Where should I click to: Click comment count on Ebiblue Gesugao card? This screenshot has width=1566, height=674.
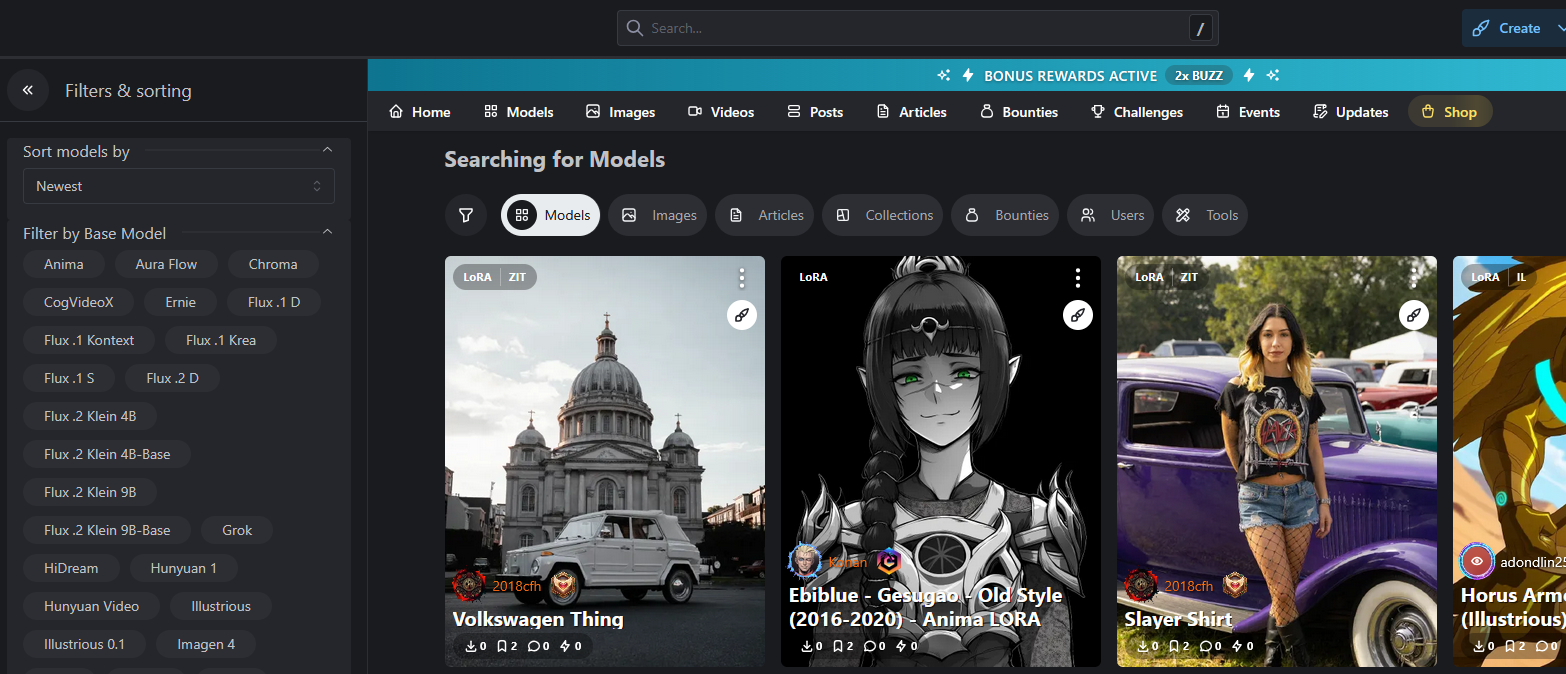pyautogui.click(x=875, y=646)
